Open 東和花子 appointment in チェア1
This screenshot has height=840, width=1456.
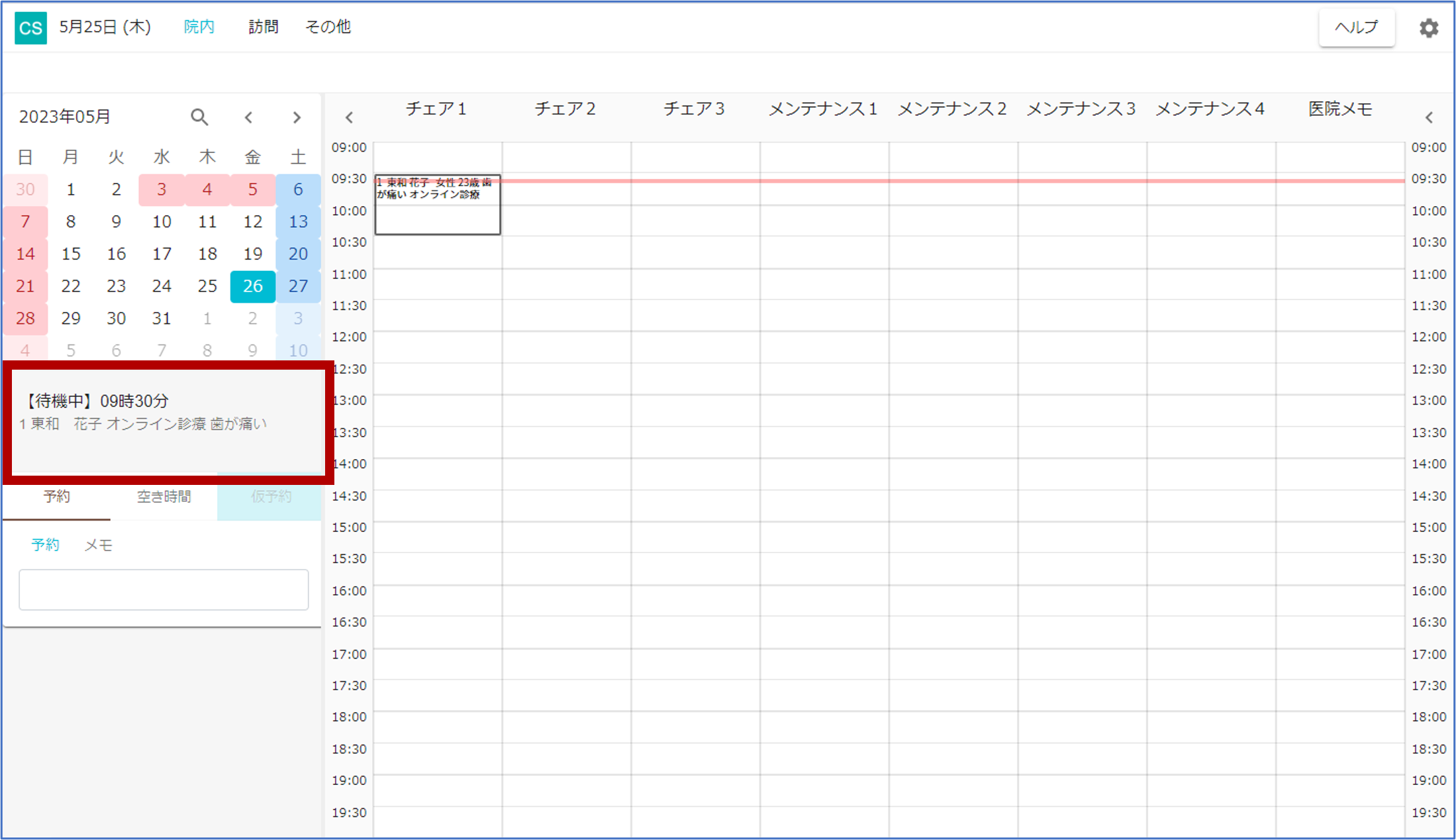pos(437,204)
